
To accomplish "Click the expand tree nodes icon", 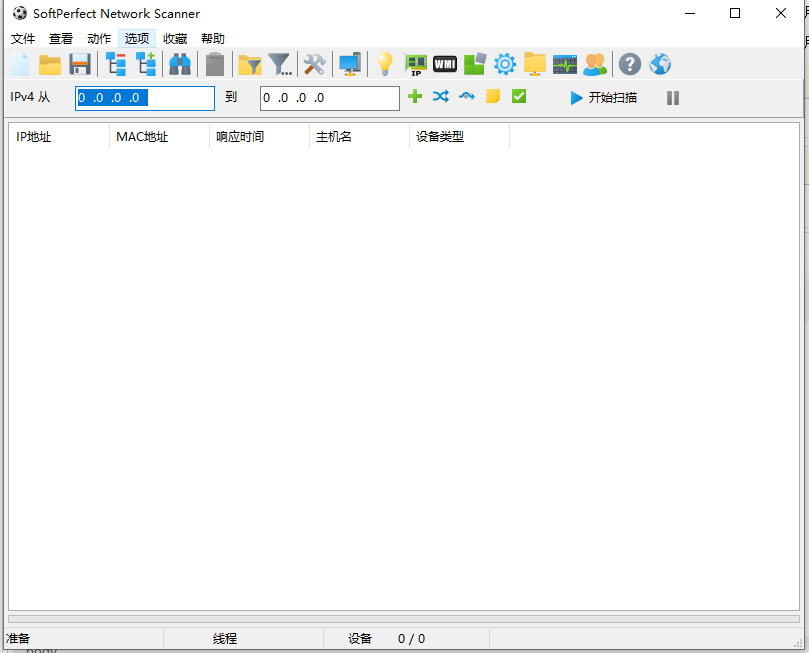I will tap(116, 64).
